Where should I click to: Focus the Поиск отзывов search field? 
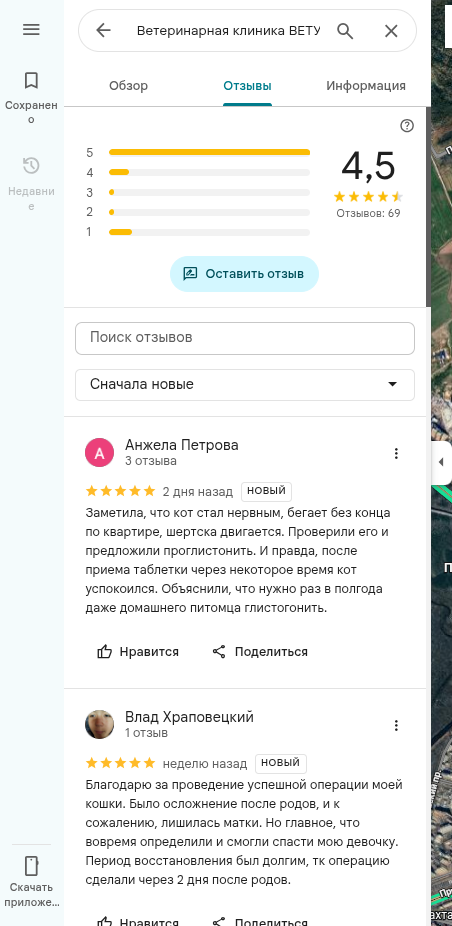[245, 338]
